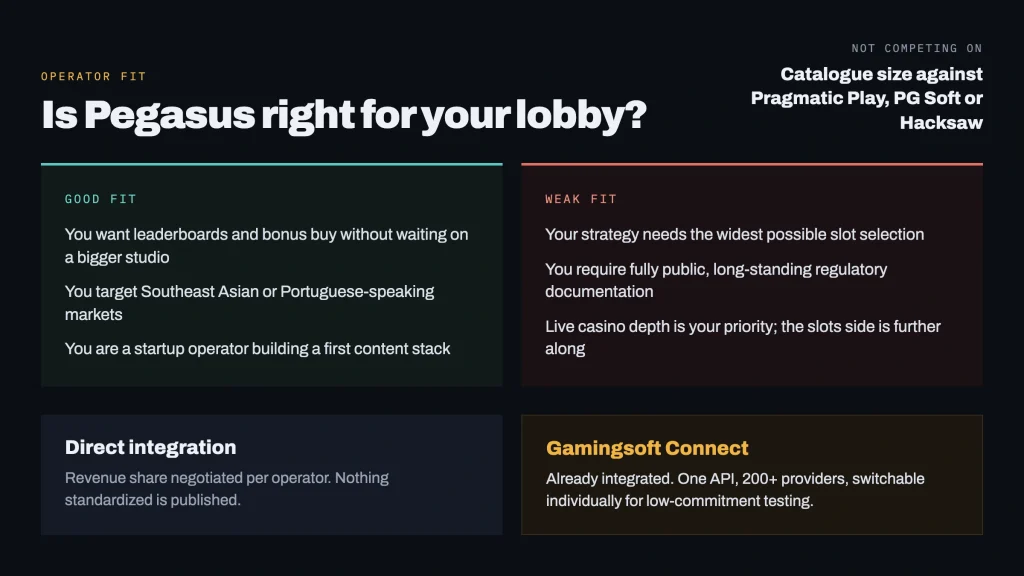
Task: Click the widest possible slot selection line
Action: tap(735, 234)
